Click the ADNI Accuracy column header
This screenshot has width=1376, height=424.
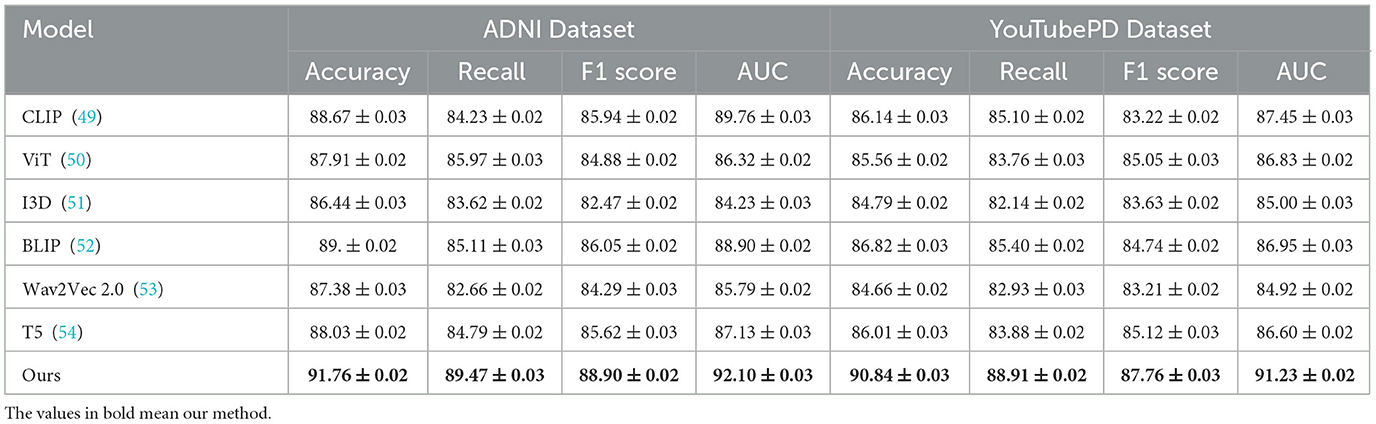click(x=357, y=72)
